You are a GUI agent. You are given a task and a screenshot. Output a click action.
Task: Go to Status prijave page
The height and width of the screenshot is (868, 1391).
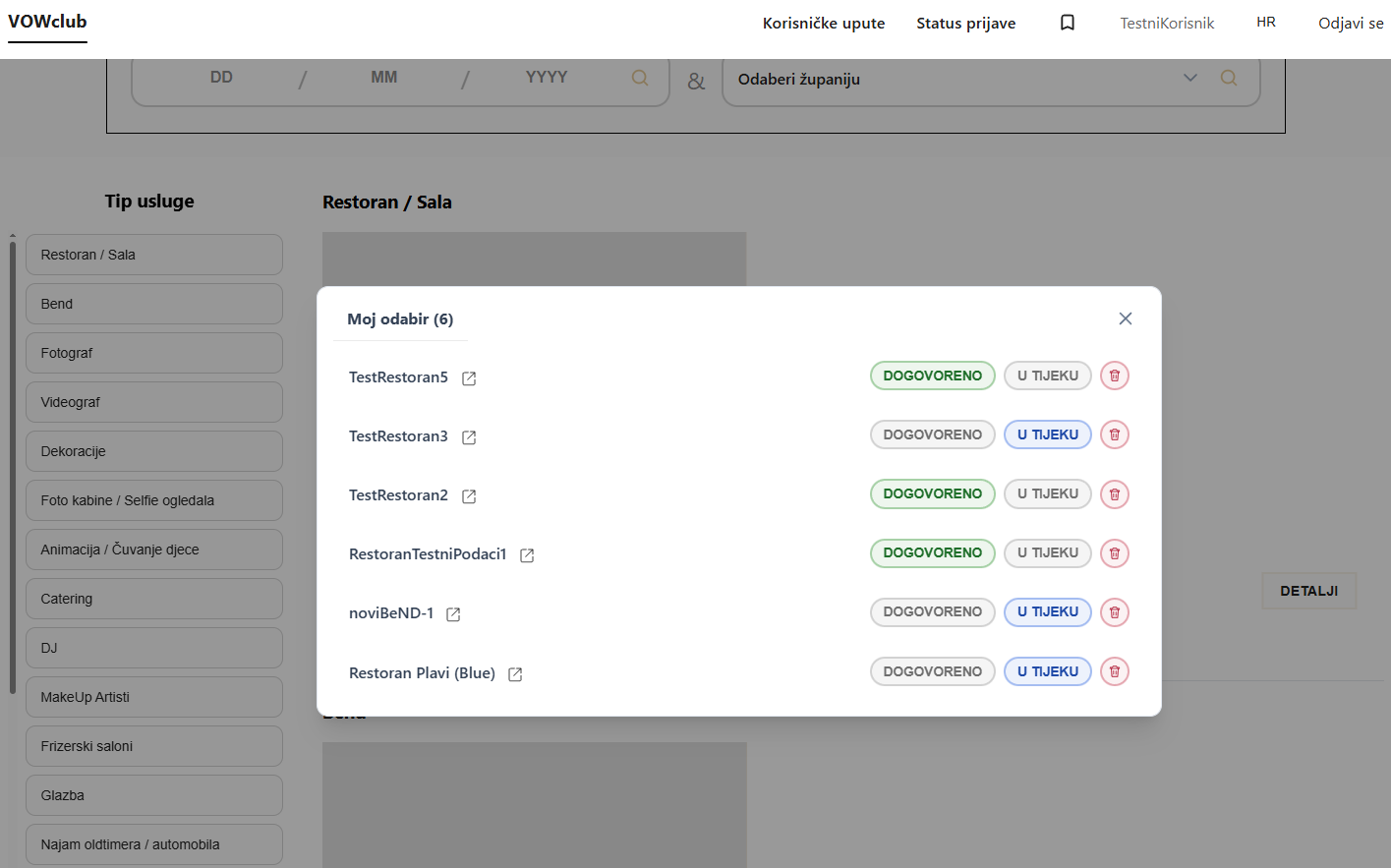pyautogui.click(x=965, y=23)
